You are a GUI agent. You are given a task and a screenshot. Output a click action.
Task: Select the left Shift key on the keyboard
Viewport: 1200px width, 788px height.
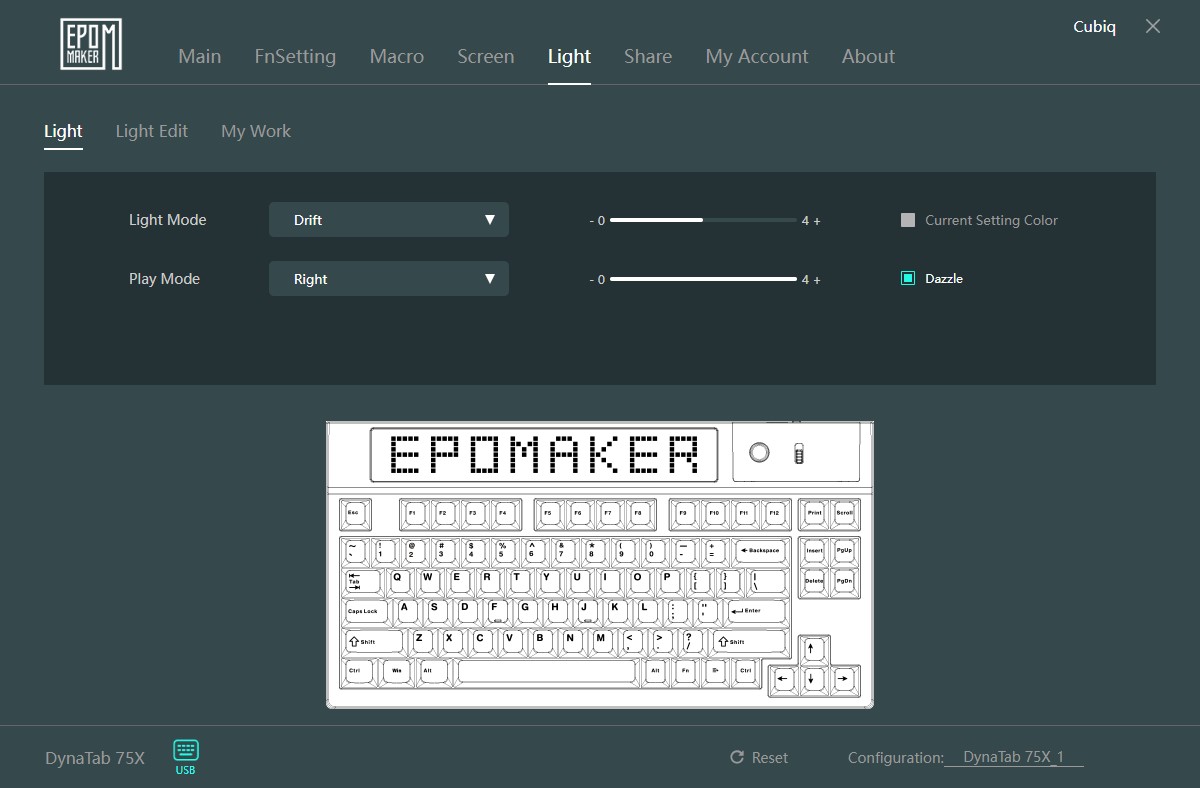(374, 642)
